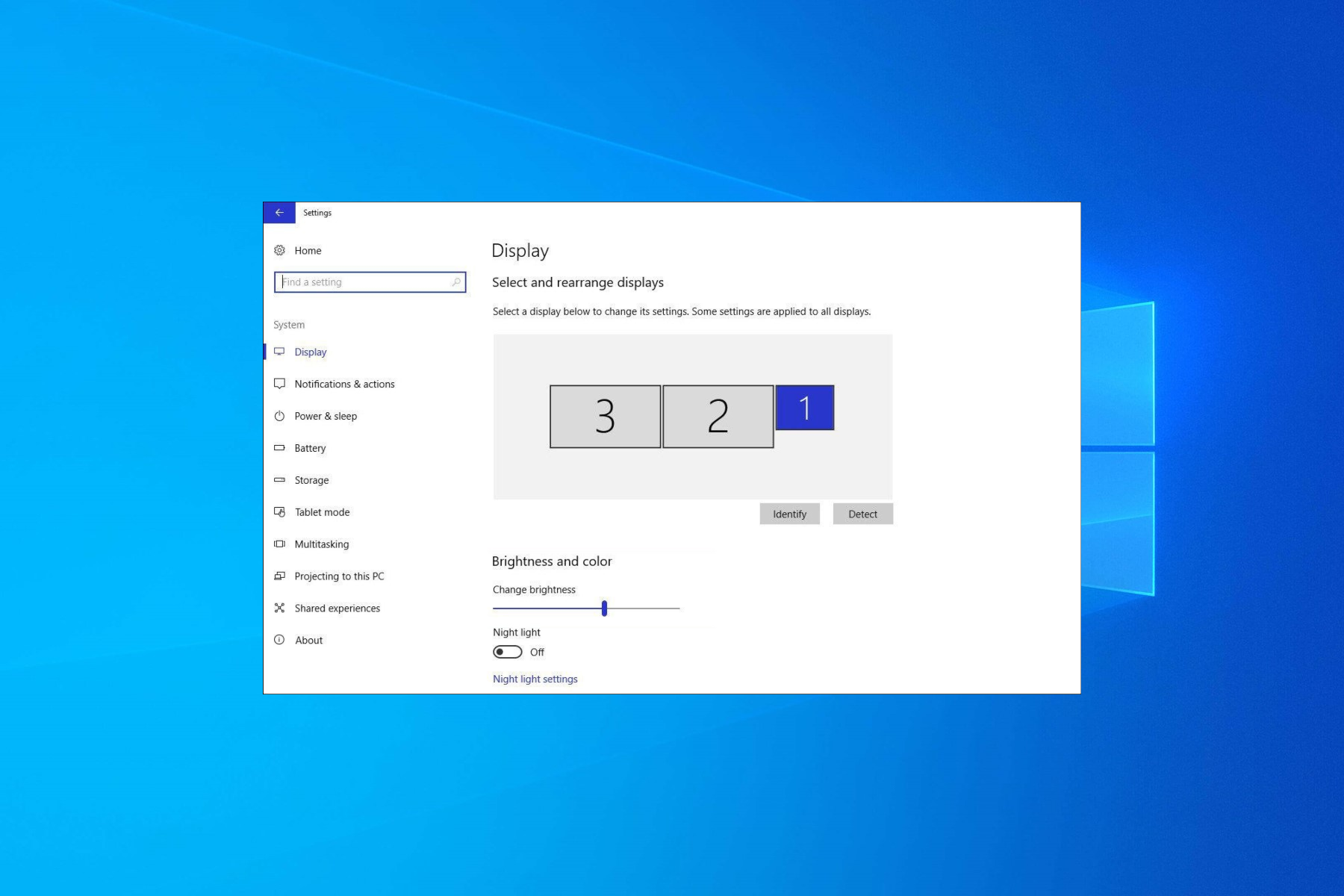Select Display in the System list
Image resolution: width=1344 pixels, height=896 pixels.
tap(311, 352)
